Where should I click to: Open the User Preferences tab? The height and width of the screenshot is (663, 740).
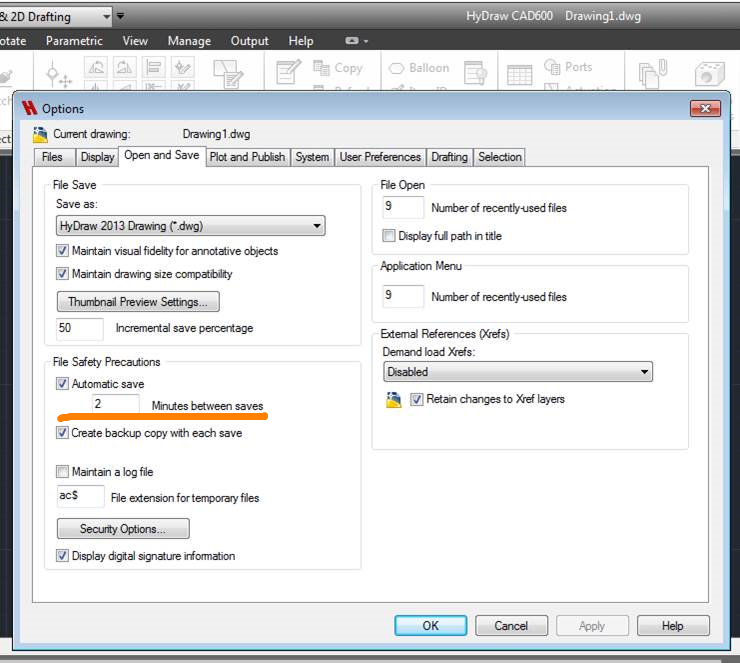click(x=380, y=157)
